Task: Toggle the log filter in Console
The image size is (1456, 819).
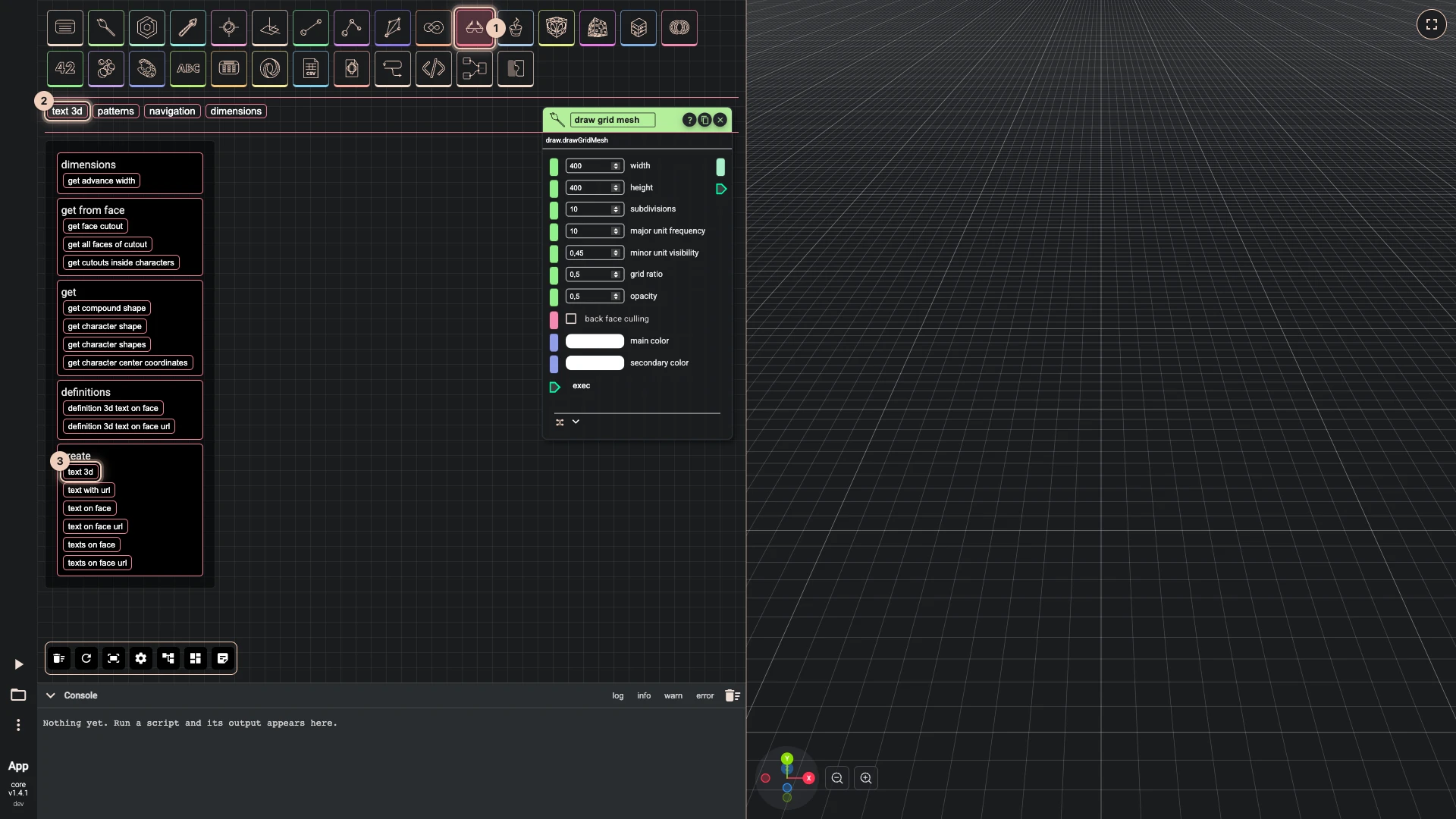Action: click(618, 695)
